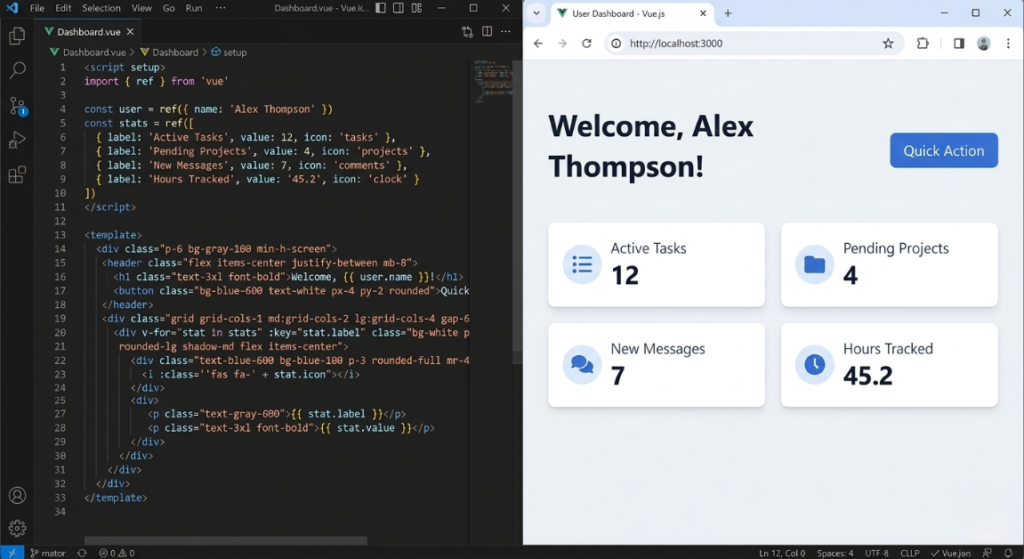Click the Hours Tracked card
1024x559 pixels.
889,365
